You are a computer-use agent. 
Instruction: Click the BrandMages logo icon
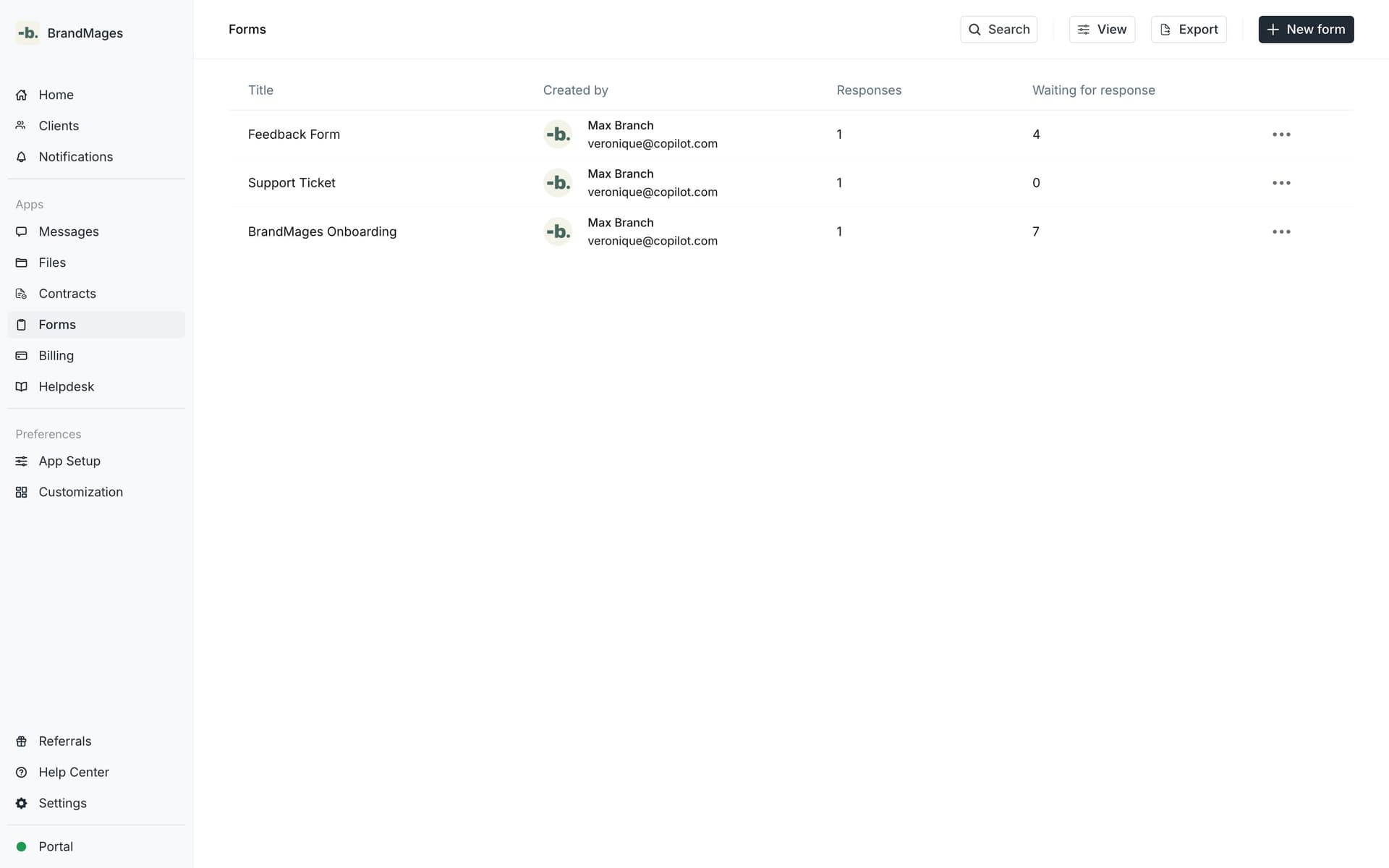pos(27,33)
